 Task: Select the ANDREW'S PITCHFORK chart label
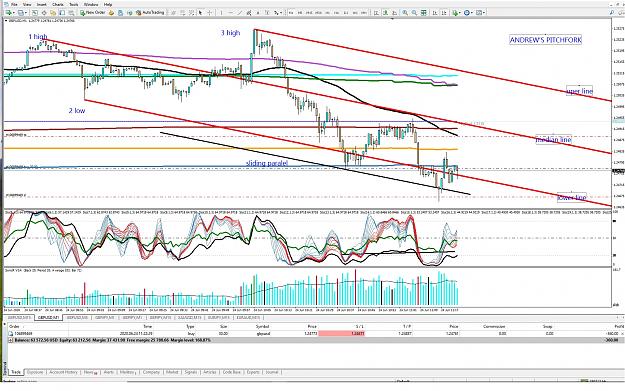tap(546, 40)
